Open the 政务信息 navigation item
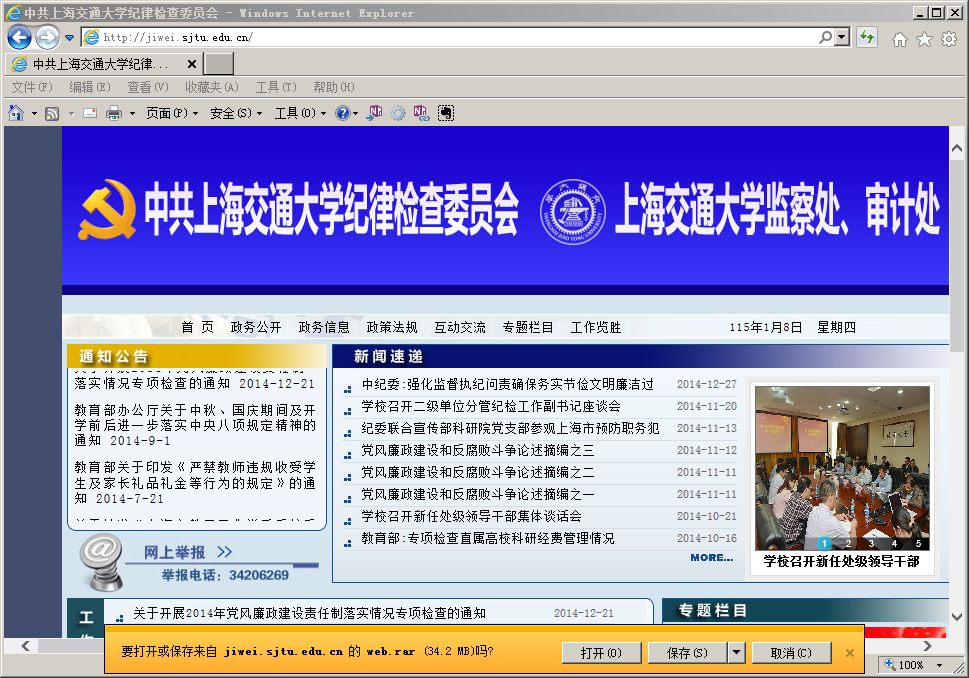This screenshot has height=678, width=969. coord(324,328)
